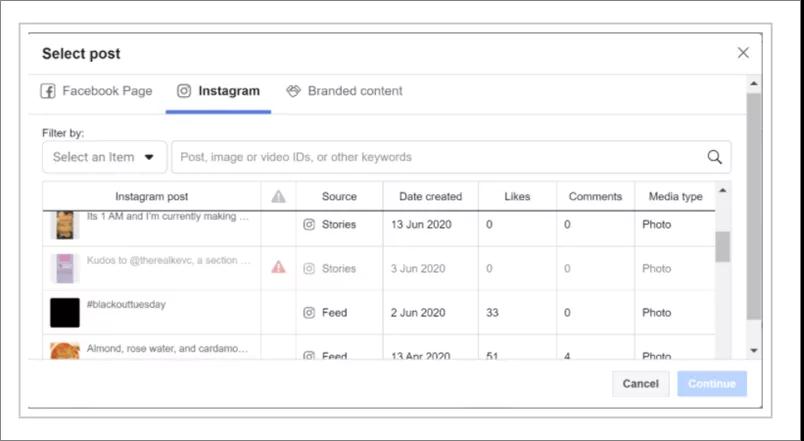The height and width of the screenshot is (441, 804).
Task: Click the post ID keyword search field
Action: pyautogui.click(x=440, y=157)
